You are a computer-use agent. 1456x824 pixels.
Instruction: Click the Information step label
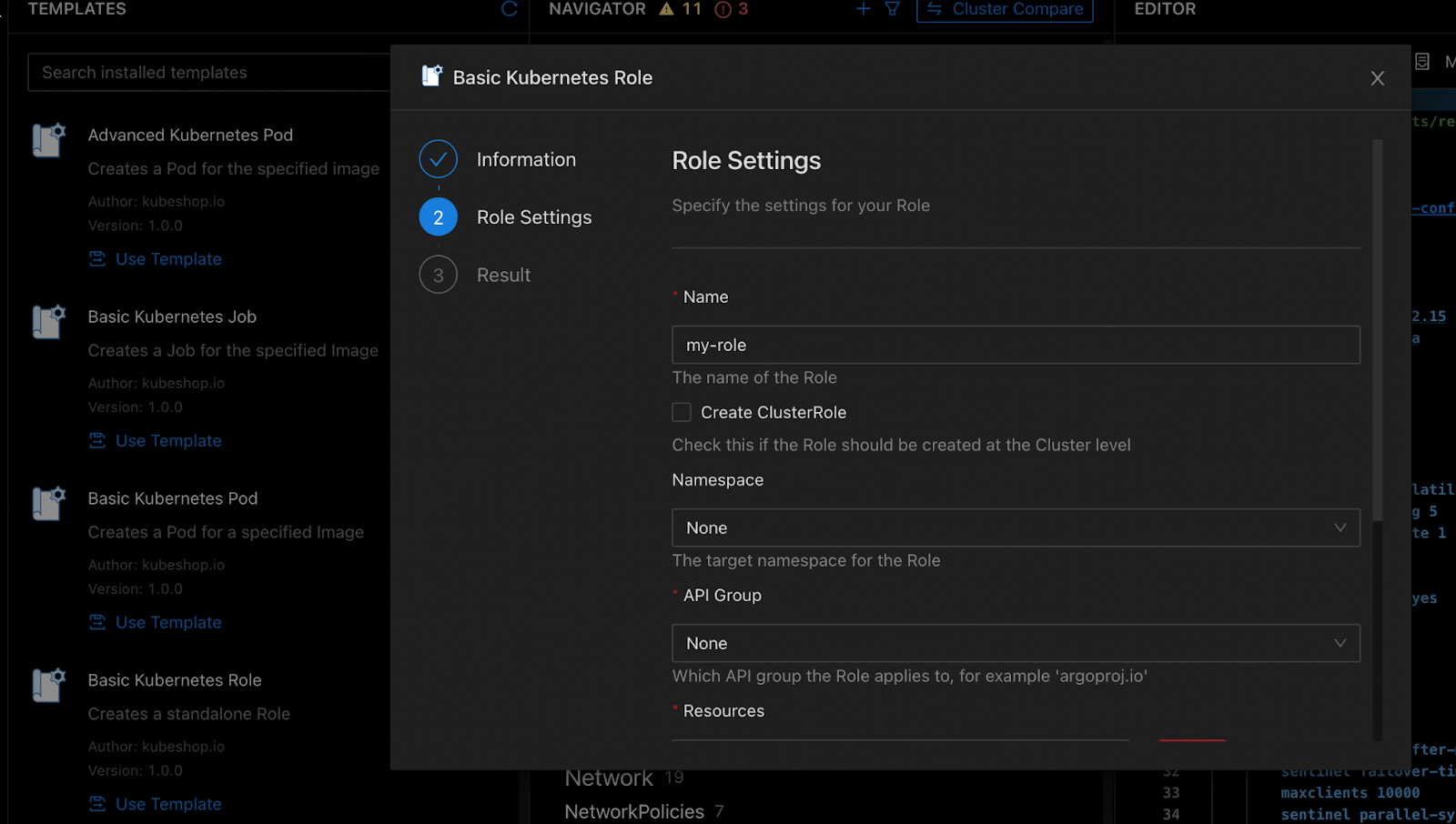coord(526,159)
